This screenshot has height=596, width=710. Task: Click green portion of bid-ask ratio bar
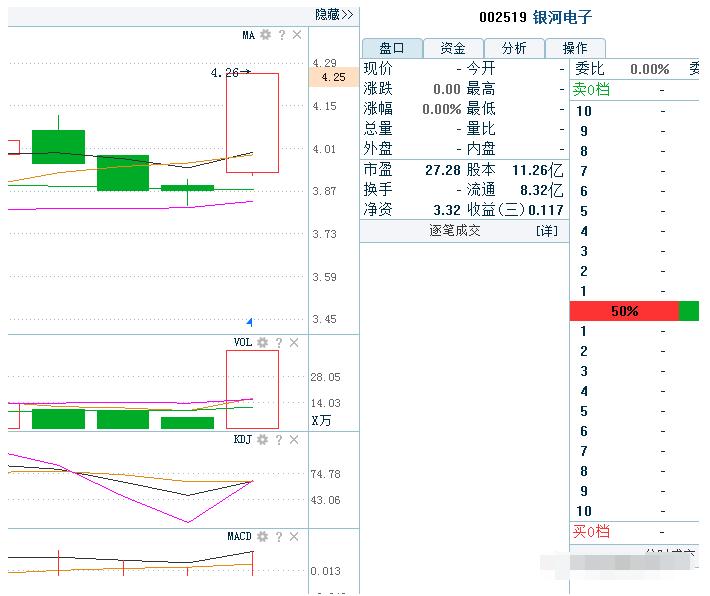click(689, 311)
